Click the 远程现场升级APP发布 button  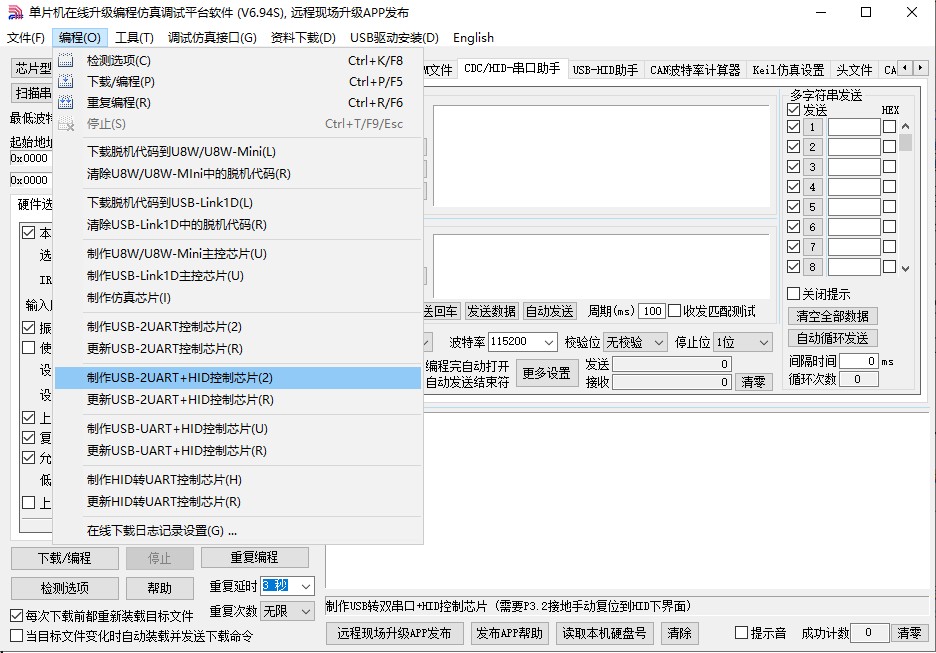[394, 633]
